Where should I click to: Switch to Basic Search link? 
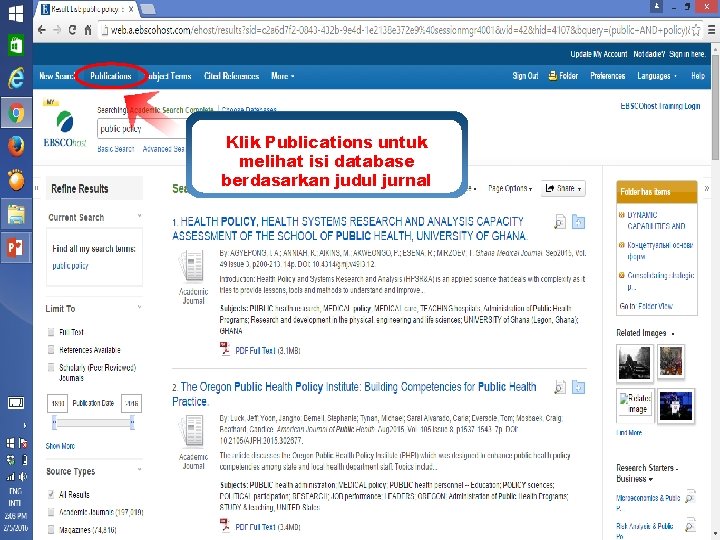pos(116,149)
